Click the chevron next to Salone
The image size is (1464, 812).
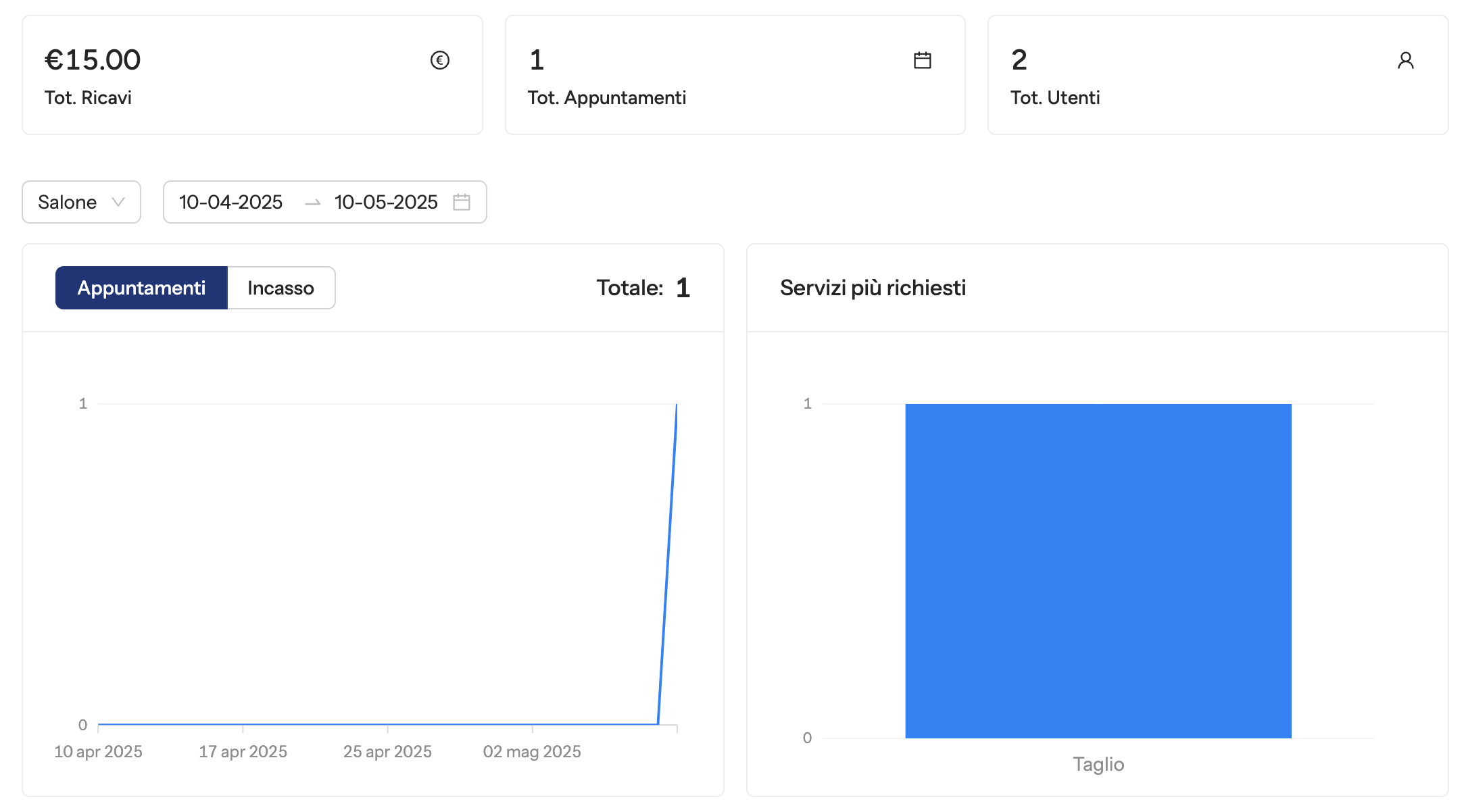point(120,202)
